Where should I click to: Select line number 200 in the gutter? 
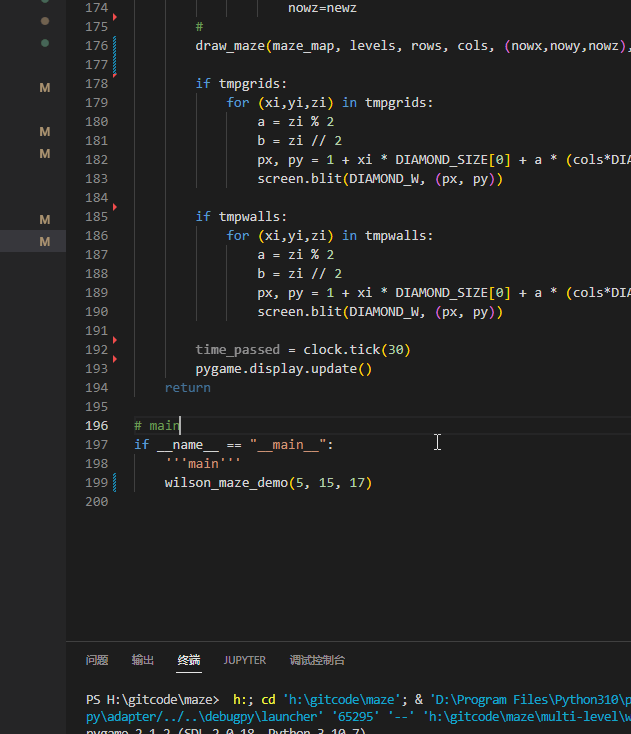click(97, 501)
